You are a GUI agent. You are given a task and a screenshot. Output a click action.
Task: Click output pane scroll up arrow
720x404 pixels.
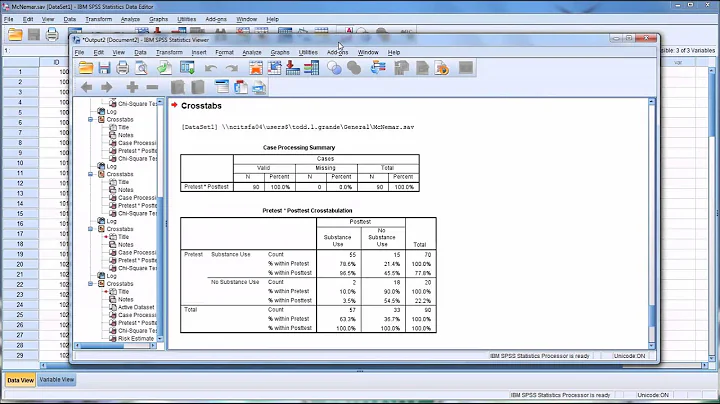click(x=651, y=101)
